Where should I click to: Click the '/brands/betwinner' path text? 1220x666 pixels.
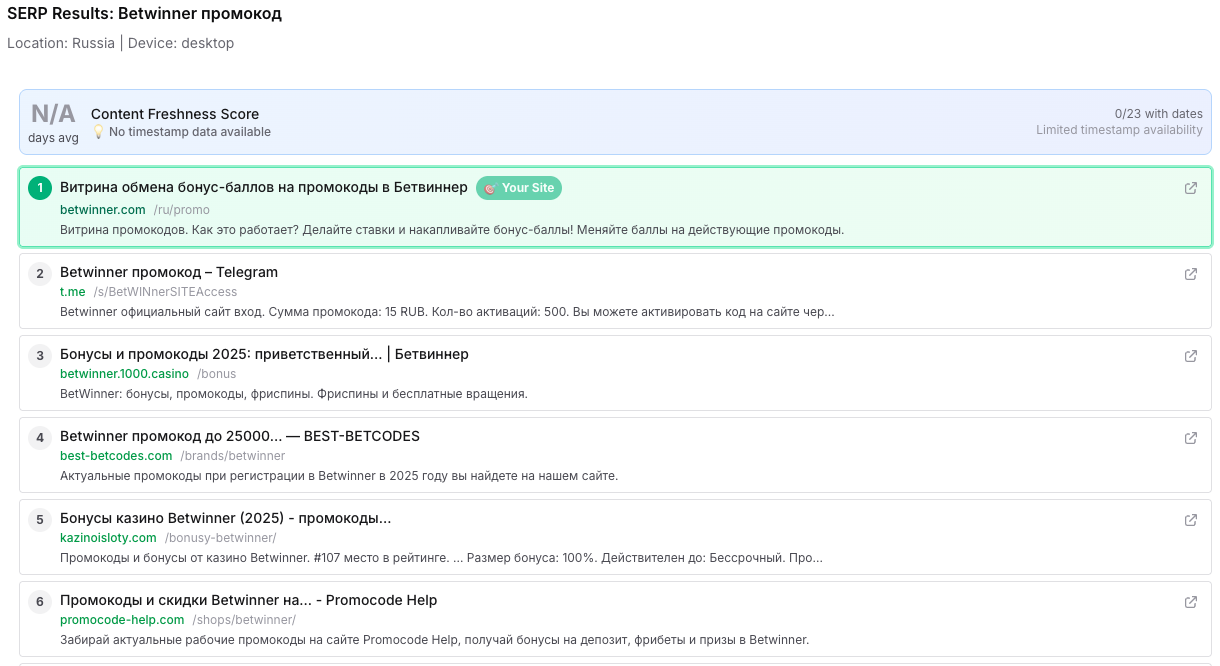(x=234, y=455)
